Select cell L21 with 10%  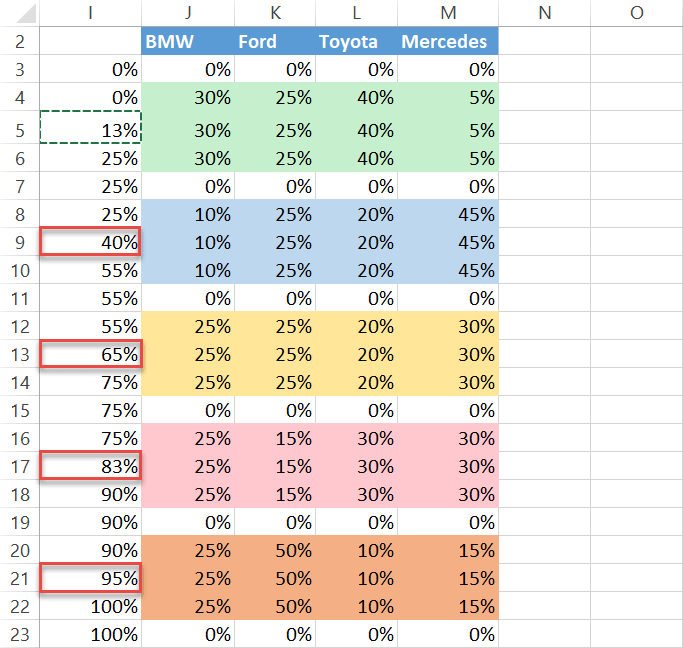click(356, 577)
